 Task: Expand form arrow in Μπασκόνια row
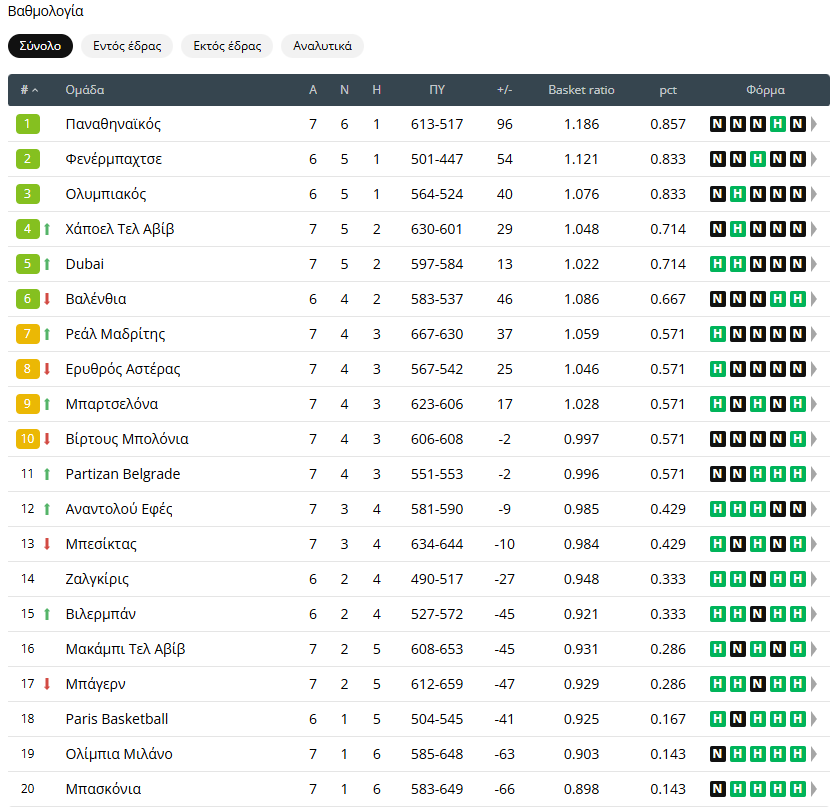814,789
